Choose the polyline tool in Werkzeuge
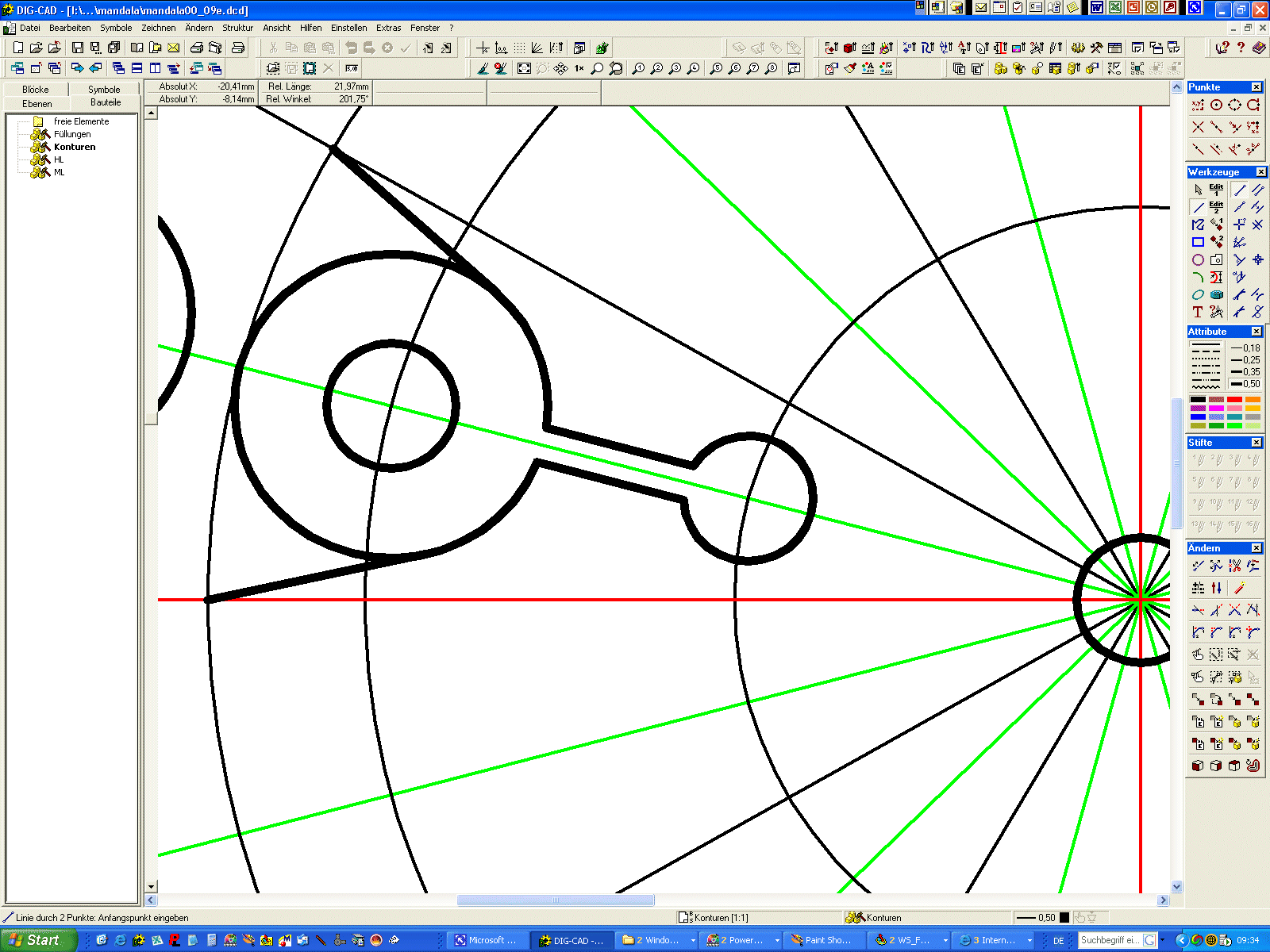The image size is (1270, 952). click(1198, 225)
